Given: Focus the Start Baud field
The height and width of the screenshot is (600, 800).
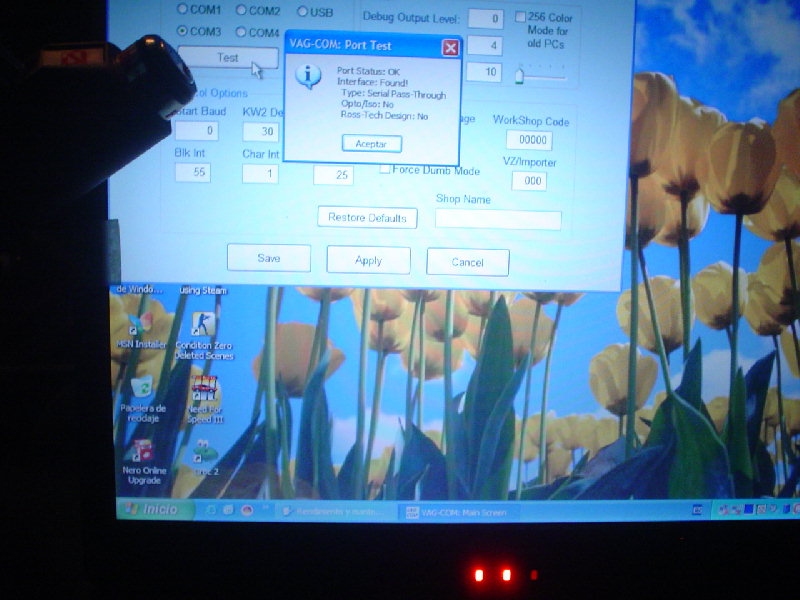Looking at the screenshot, I should (197, 131).
